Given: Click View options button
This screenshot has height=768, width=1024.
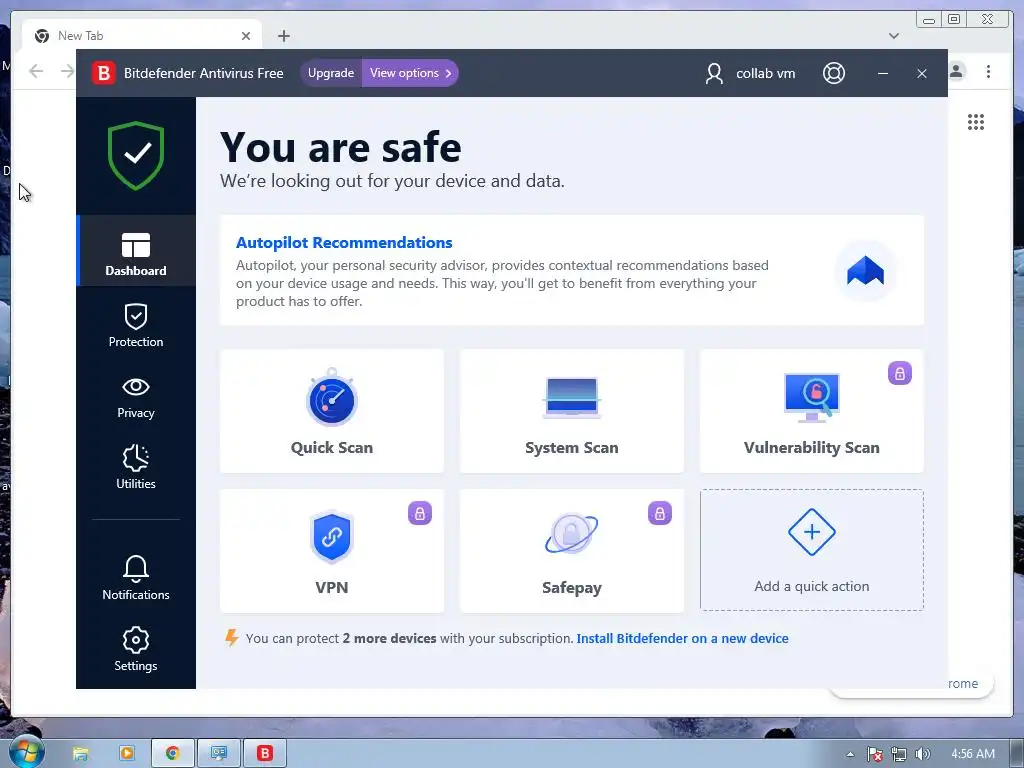Looking at the screenshot, I should pyautogui.click(x=410, y=73).
